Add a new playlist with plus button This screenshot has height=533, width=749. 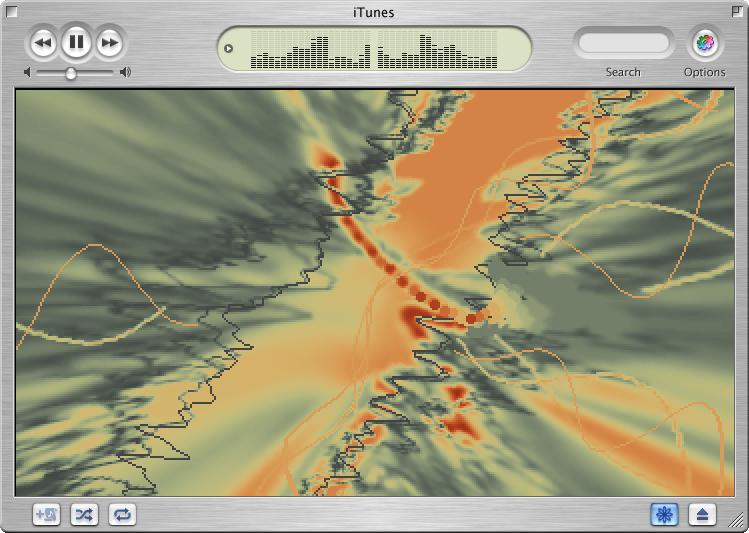click(46, 514)
